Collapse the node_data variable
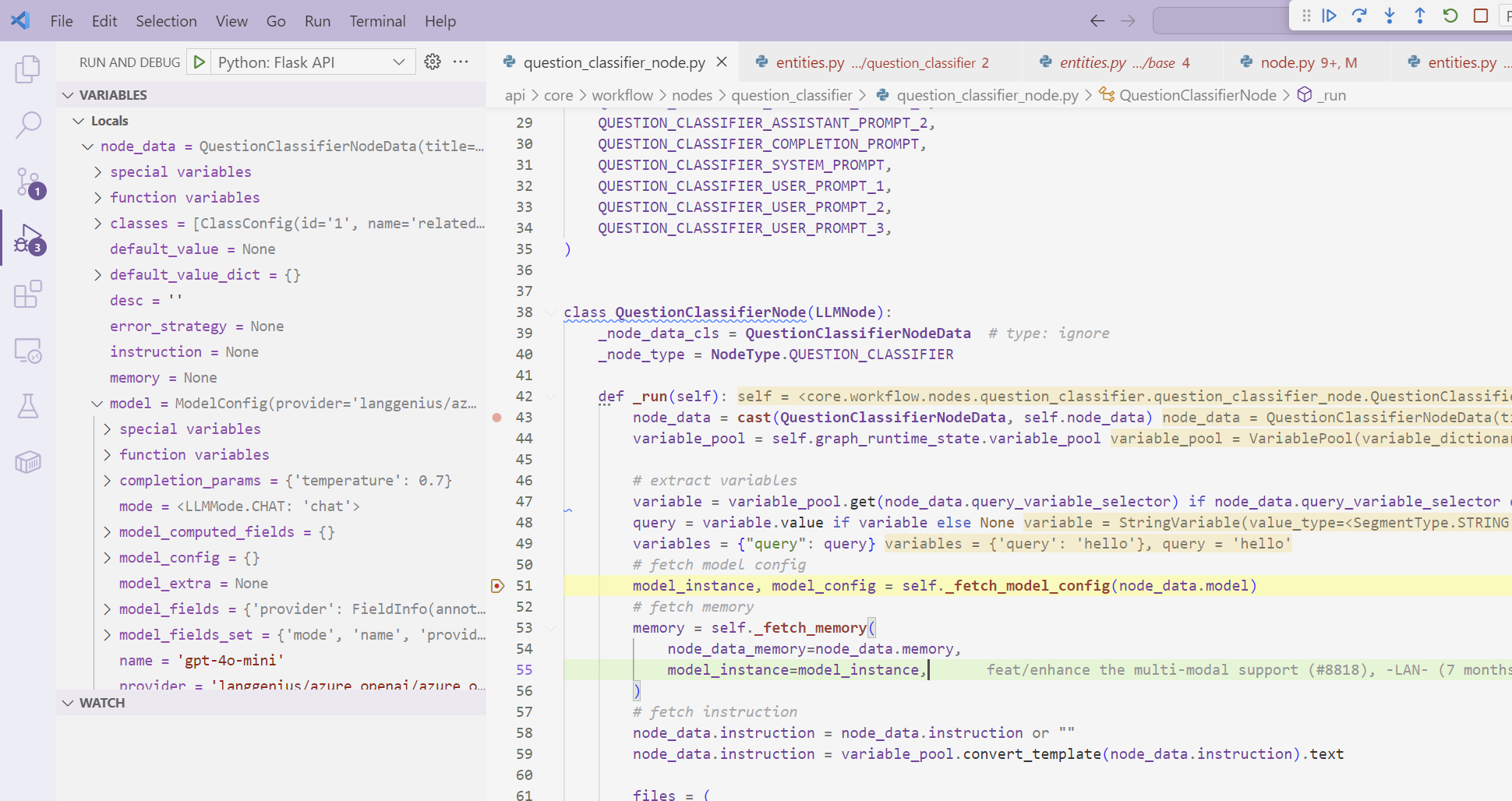Viewport: 1512px width, 801px height. tap(88, 146)
